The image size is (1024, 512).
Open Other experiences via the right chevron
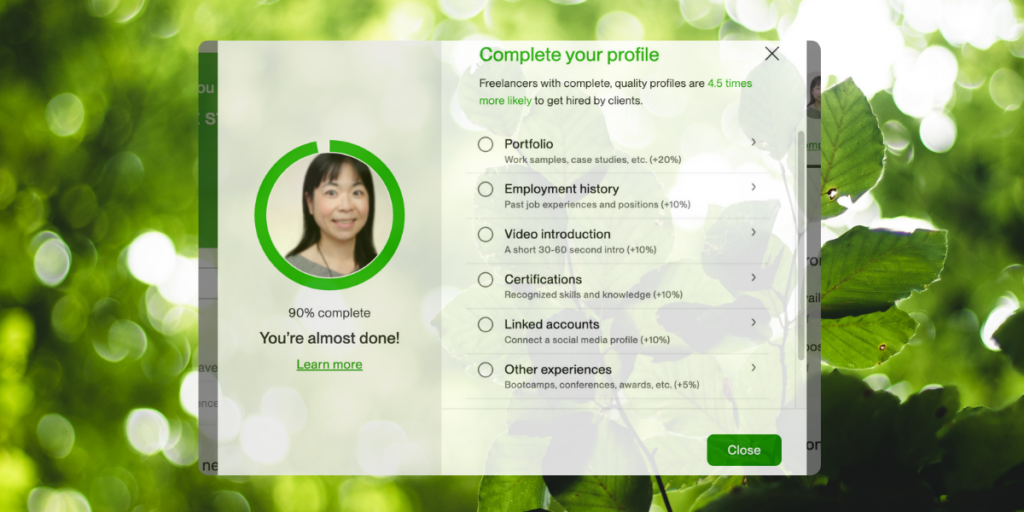tap(753, 367)
